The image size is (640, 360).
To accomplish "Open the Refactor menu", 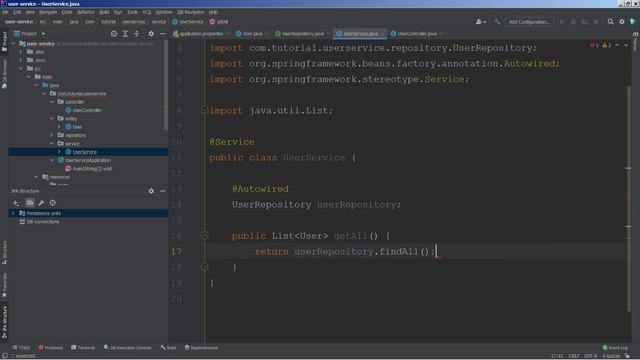I will click(x=86, y=12).
